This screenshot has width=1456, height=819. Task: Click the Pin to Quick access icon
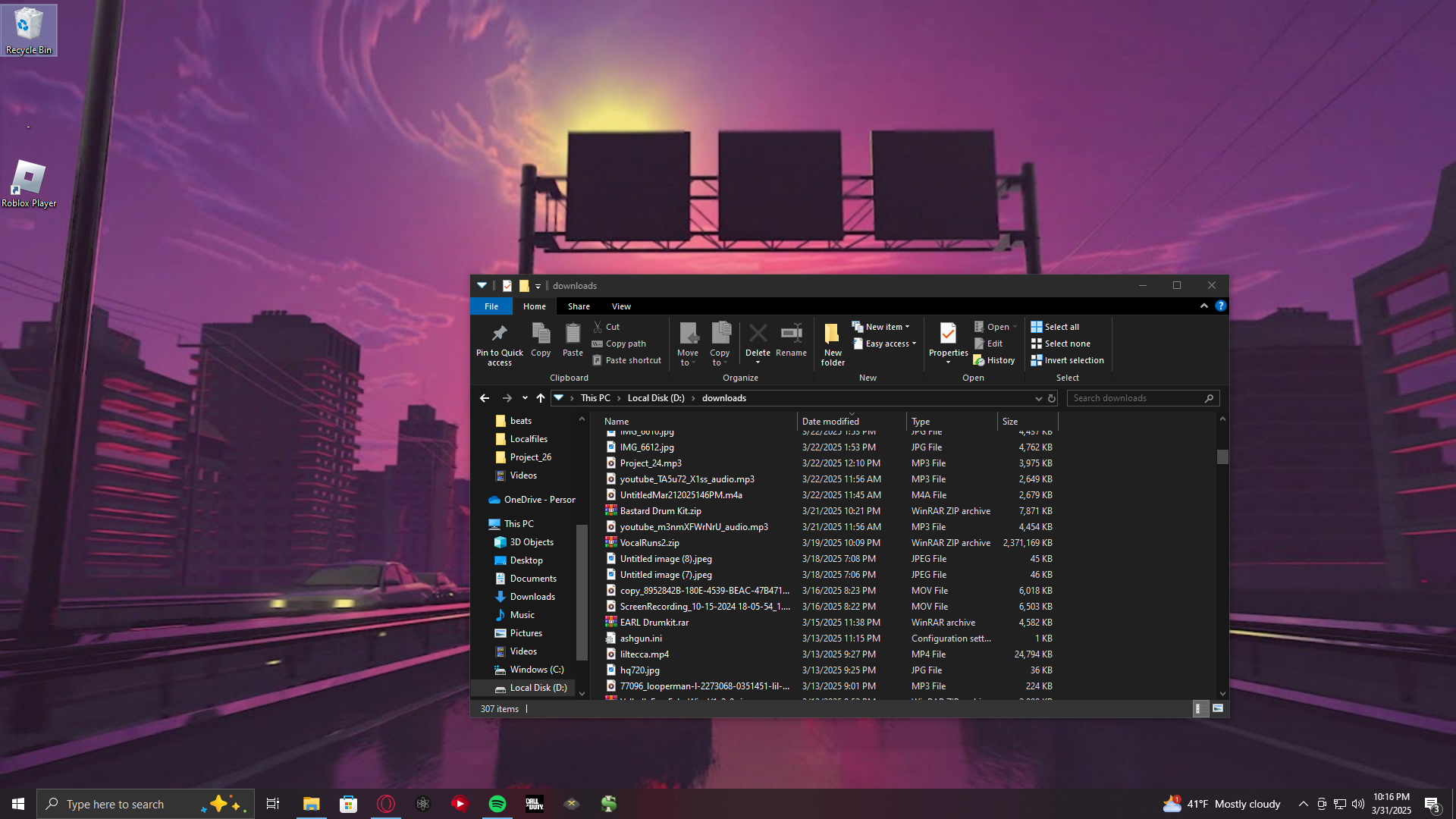pos(499,334)
